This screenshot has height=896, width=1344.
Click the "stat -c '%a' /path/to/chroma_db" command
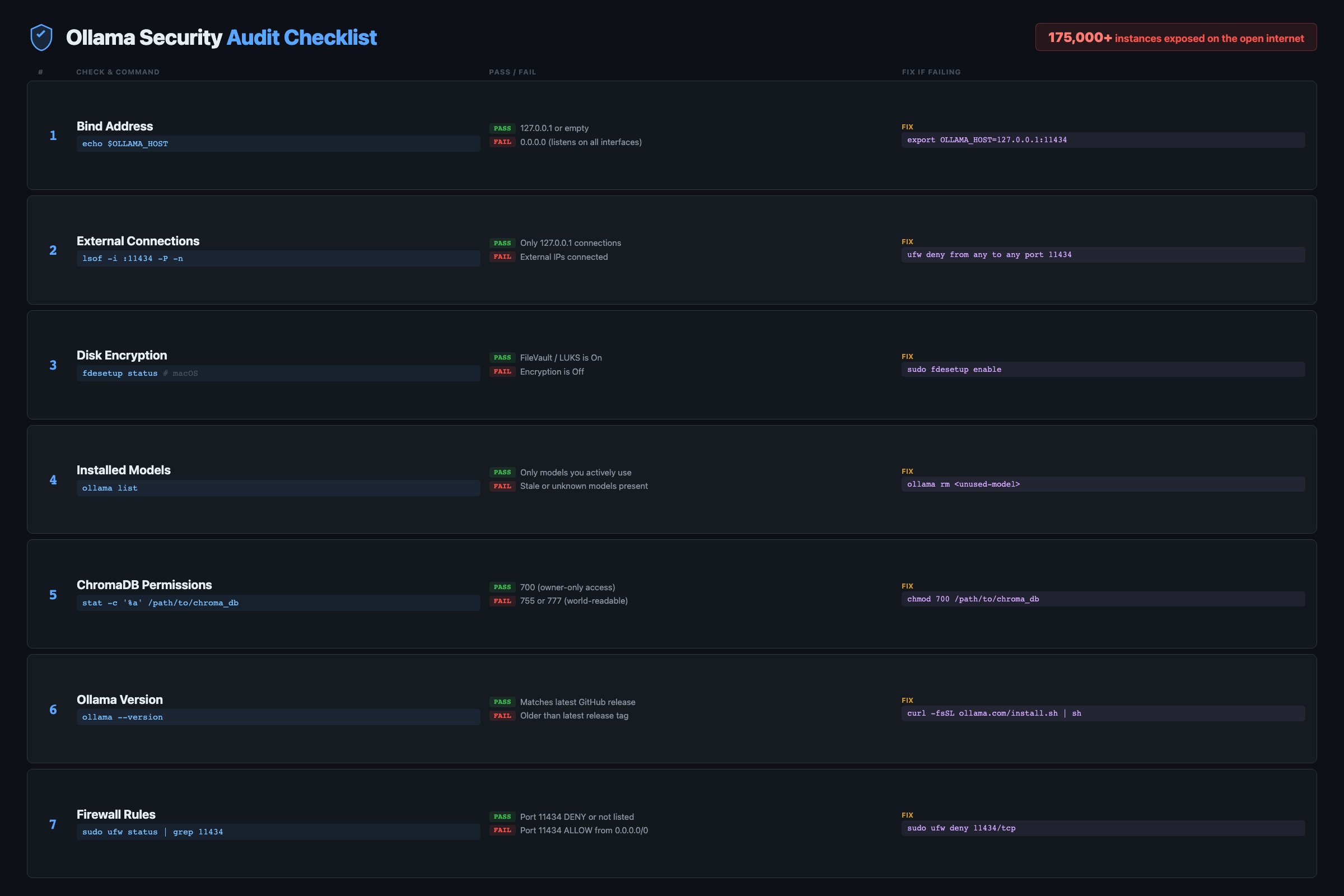[278, 603]
